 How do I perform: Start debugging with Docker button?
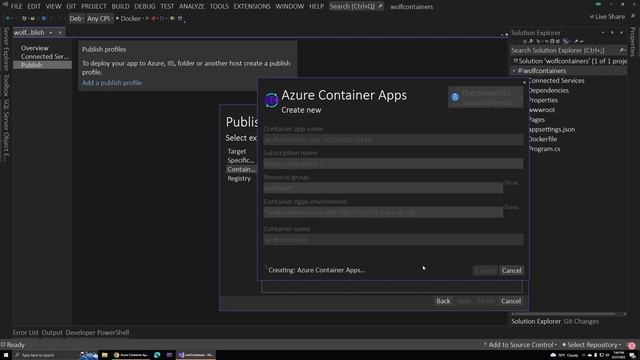click(x=129, y=18)
